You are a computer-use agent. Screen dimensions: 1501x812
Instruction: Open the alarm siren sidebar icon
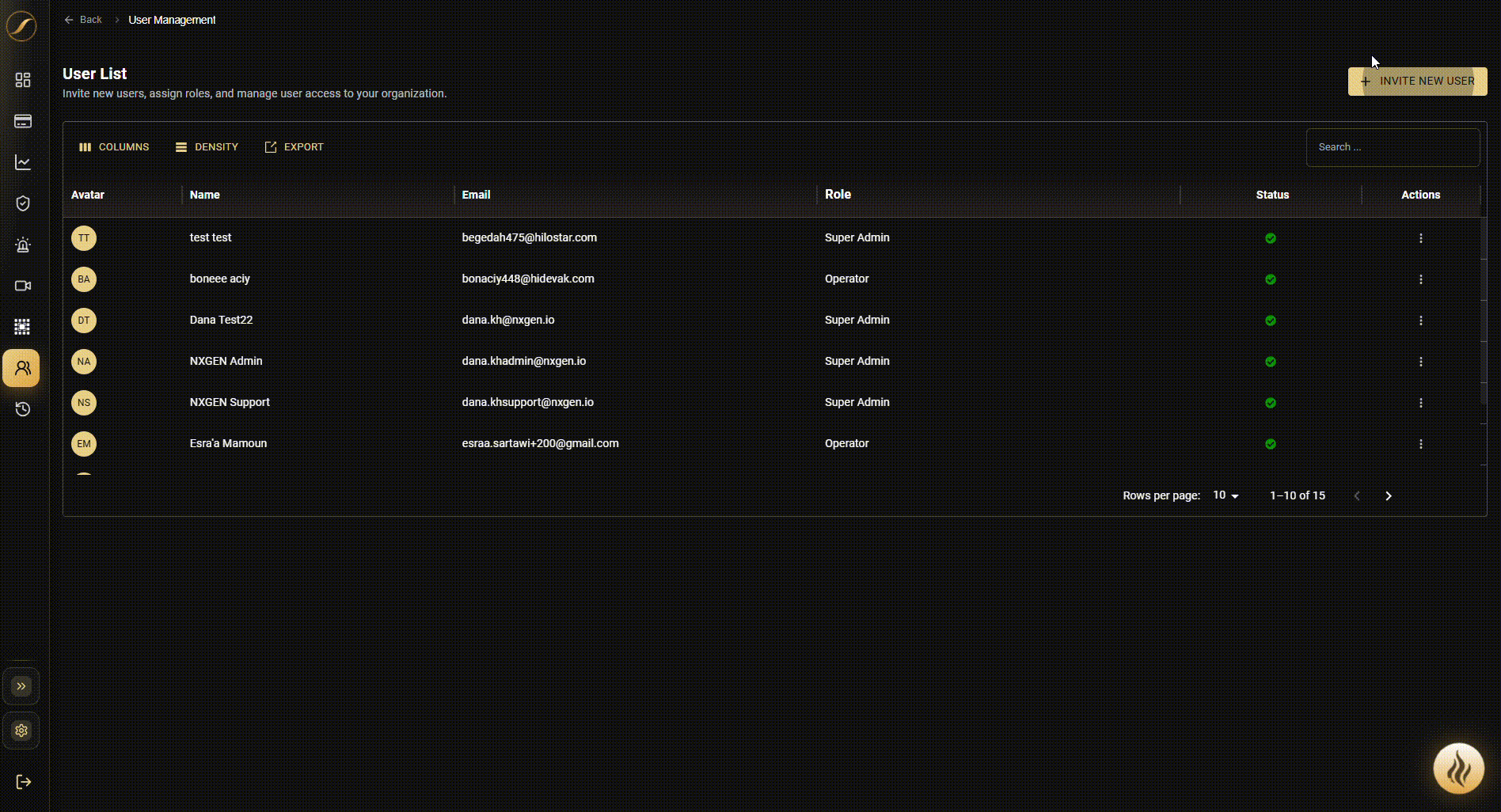(x=23, y=245)
